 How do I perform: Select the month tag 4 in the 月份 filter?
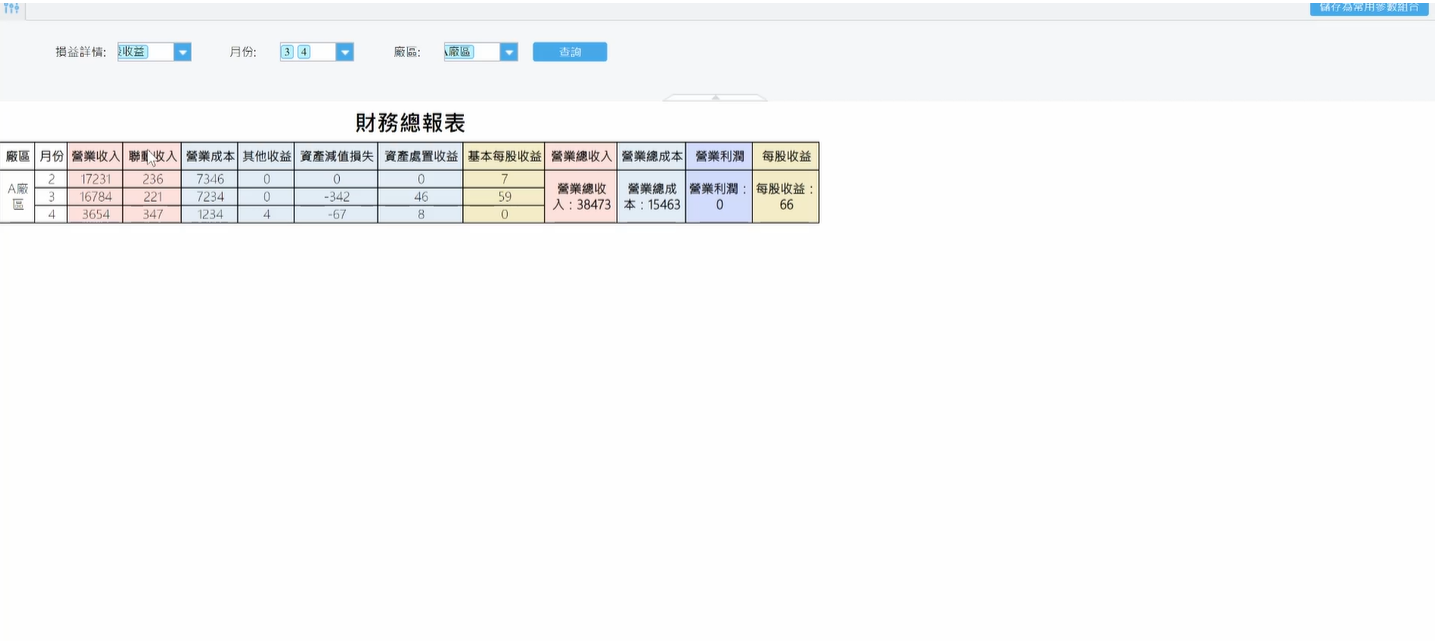[304, 52]
